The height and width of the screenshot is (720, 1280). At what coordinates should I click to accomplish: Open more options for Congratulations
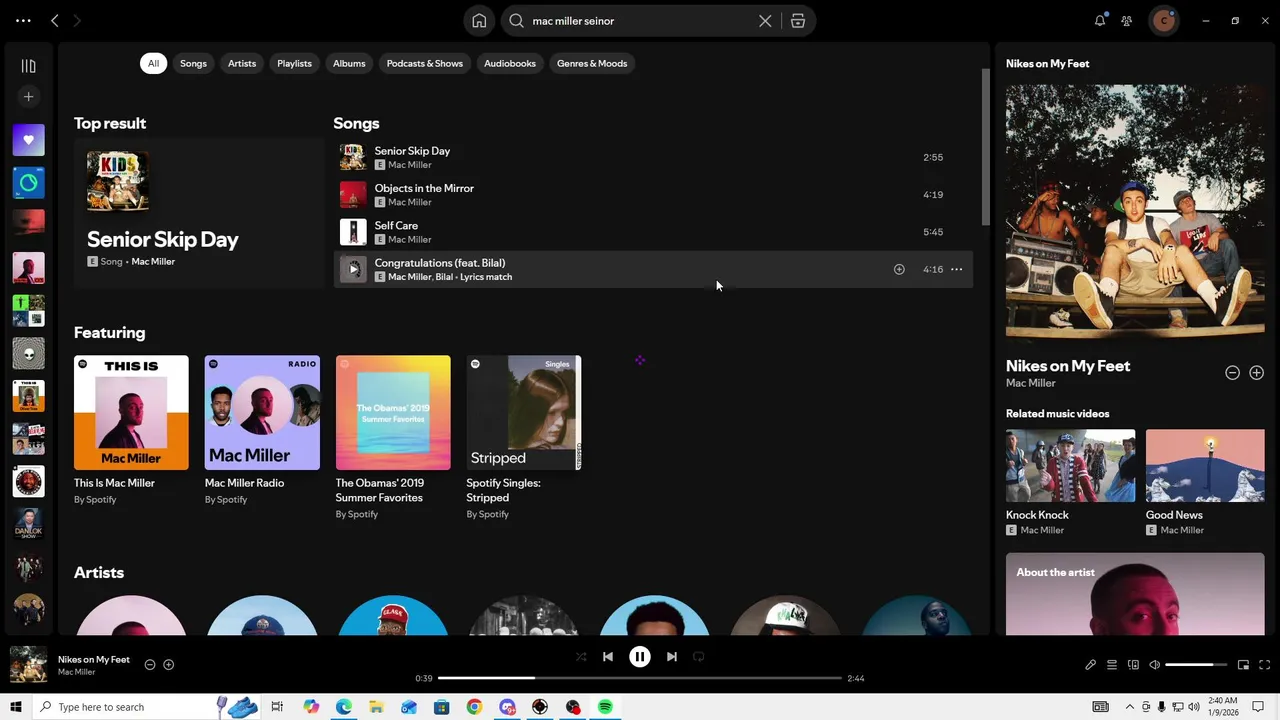[x=957, y=269]
